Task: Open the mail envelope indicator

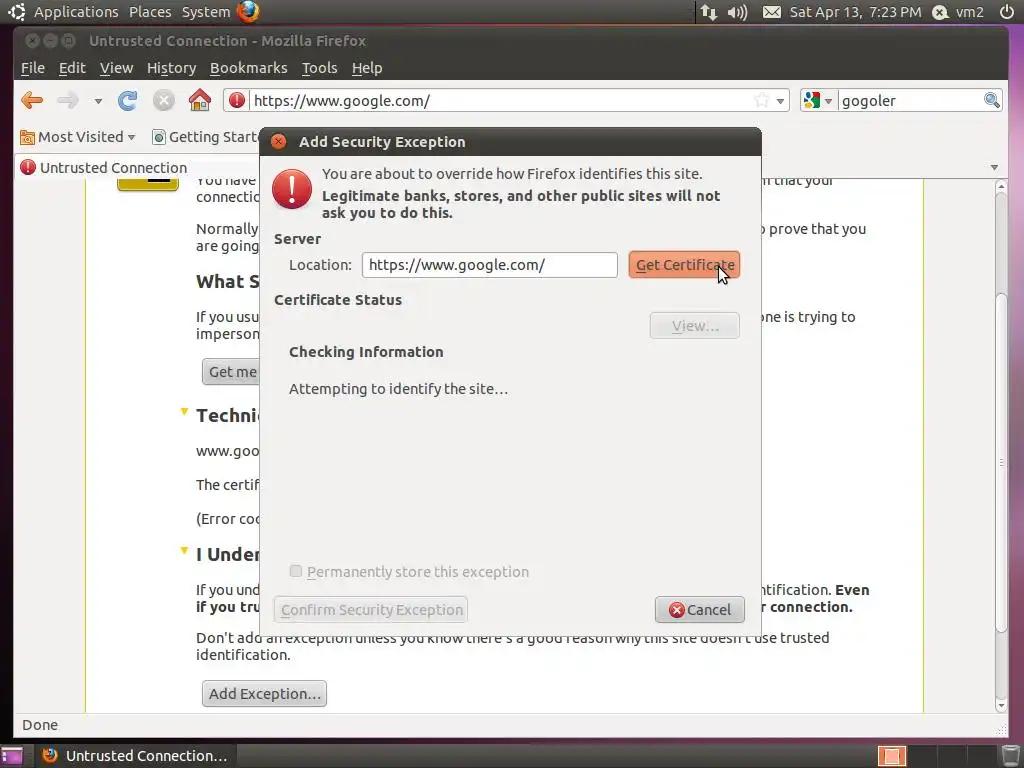Action: point(772,12)
